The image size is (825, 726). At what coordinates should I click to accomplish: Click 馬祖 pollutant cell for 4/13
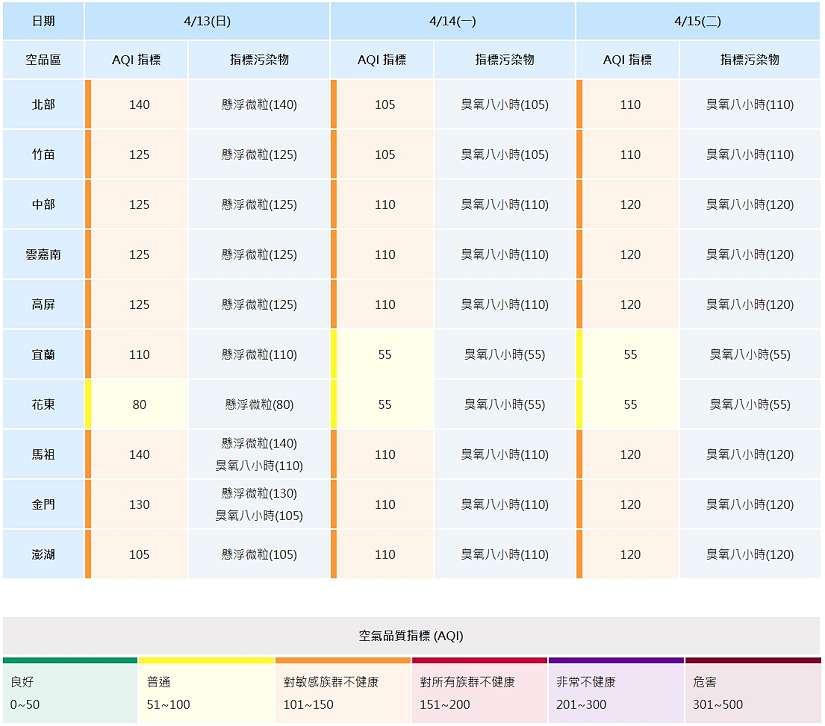[x=259, y=455]
